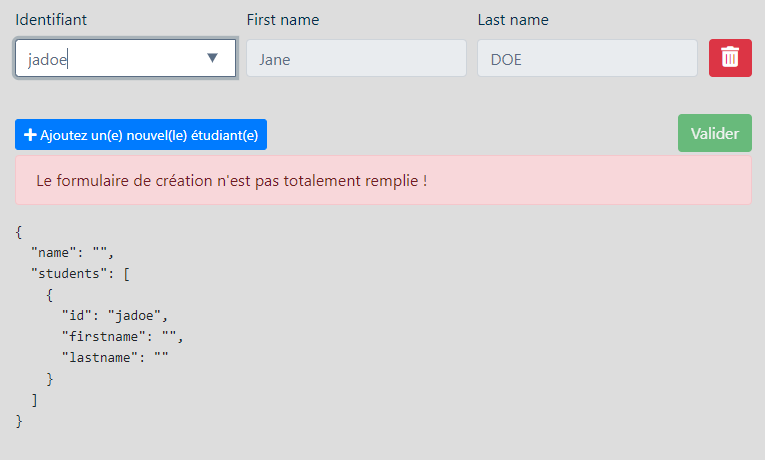Click the "id": "jadoe" JSON line
This screenshot has height=460, width=765.
click(x=114, y=315)
